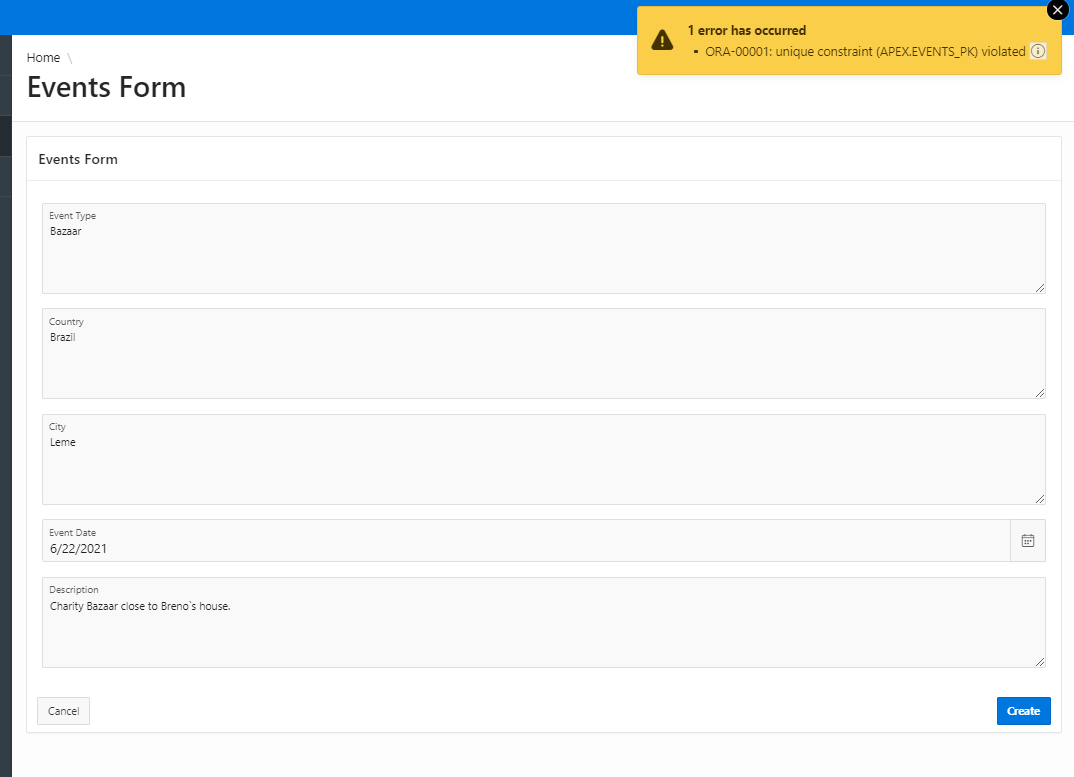Open the Event Date calendar picker
The height and width of the screenshot is (777, 1074).
1027,541
